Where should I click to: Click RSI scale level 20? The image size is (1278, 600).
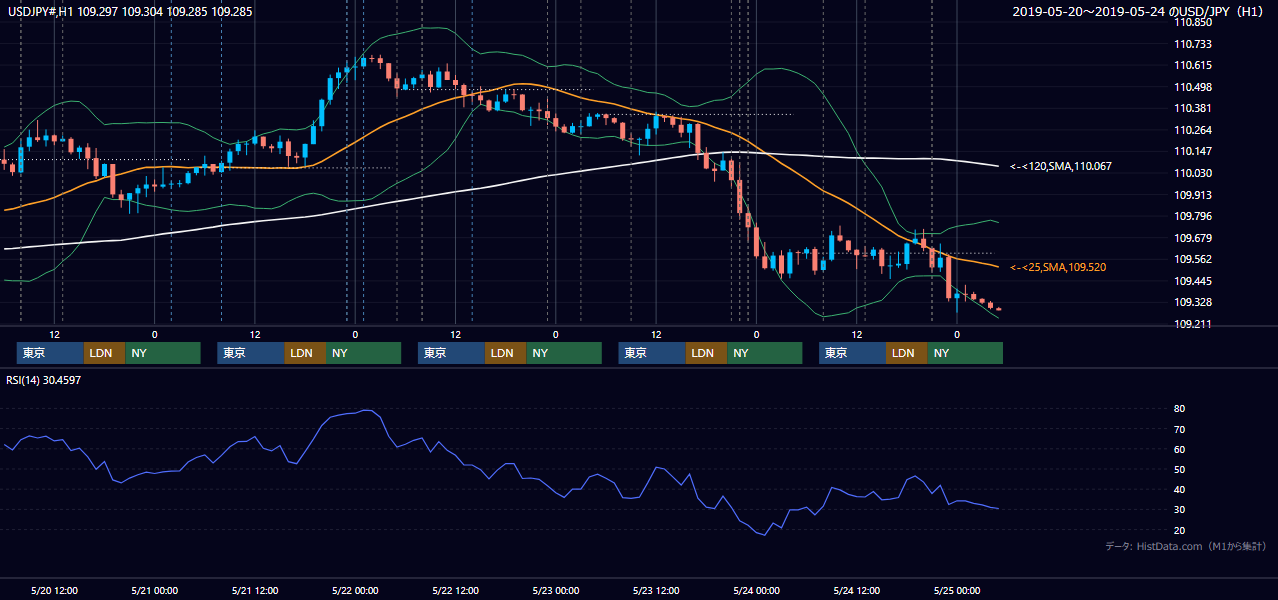1180,530
